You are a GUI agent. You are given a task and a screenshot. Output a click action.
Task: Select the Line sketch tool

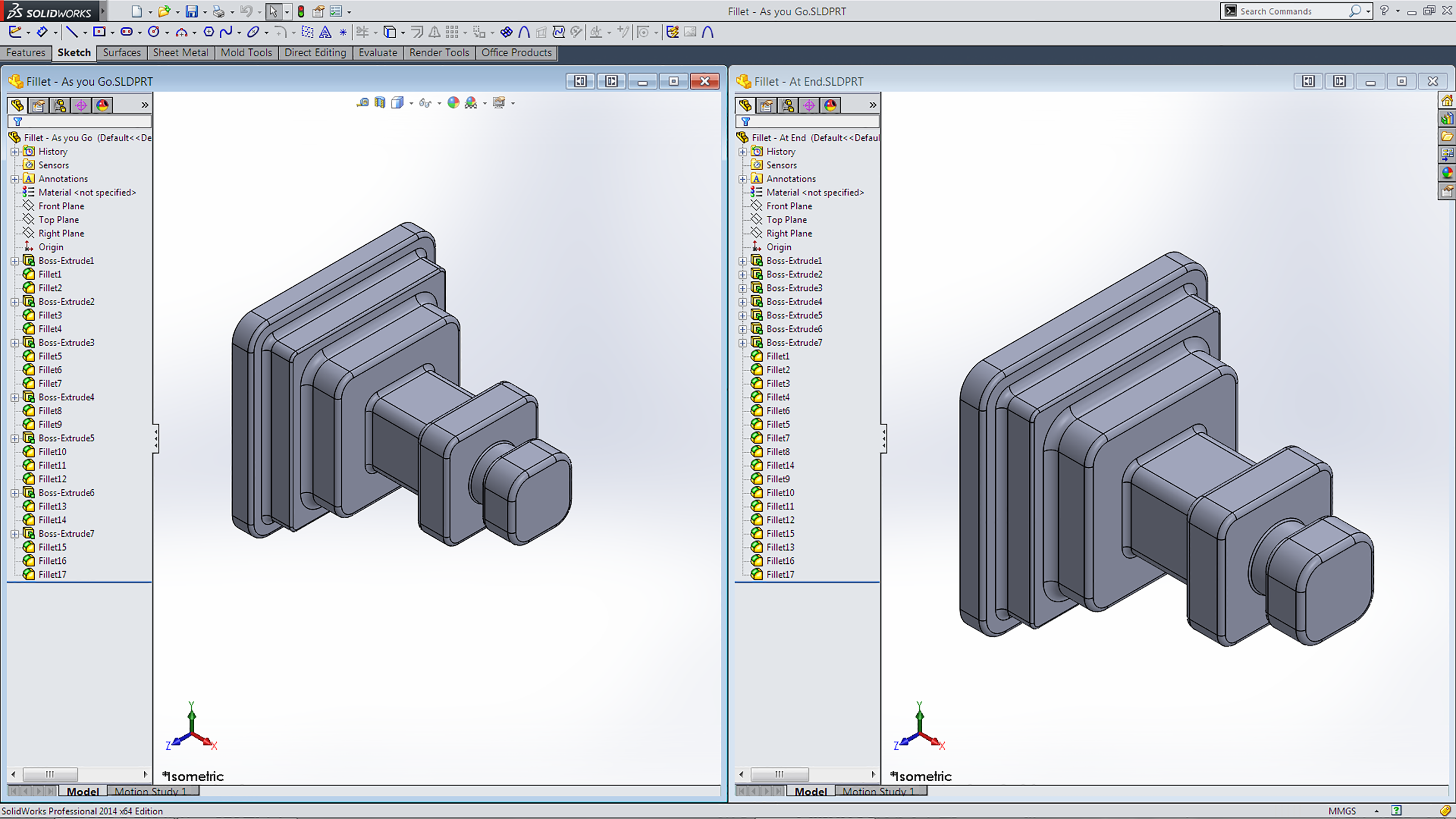pyautogui.click(x=72, y=32)
